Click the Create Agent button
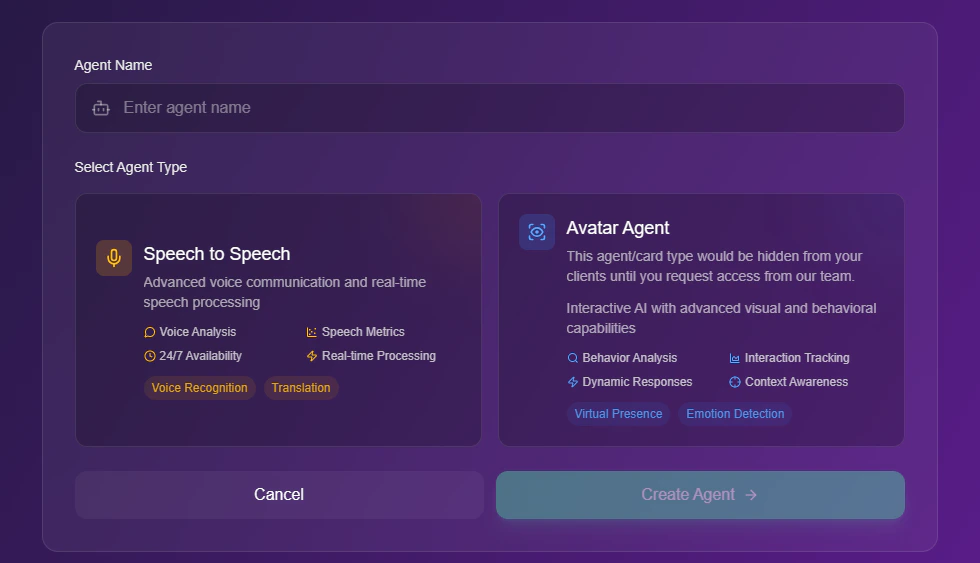The width and height of the screenshot is (980, 563). 700,495
